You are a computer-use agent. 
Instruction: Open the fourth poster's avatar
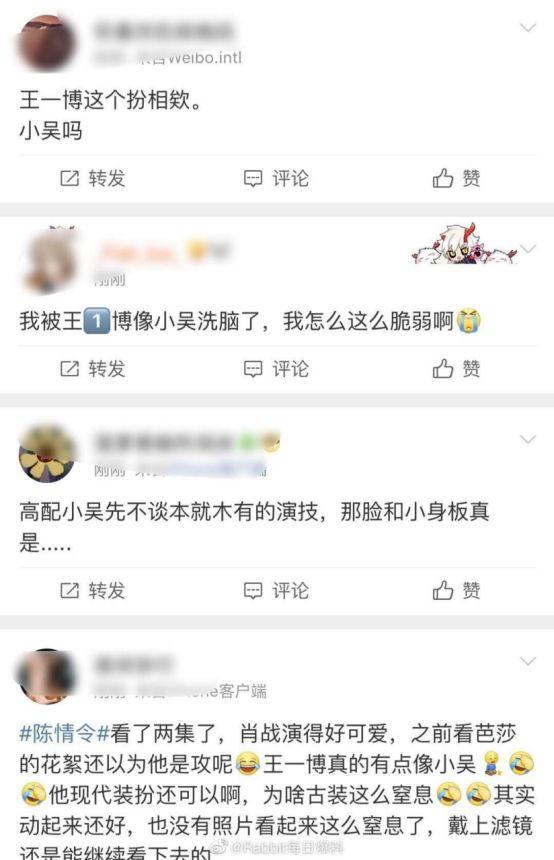click(47, 676)
